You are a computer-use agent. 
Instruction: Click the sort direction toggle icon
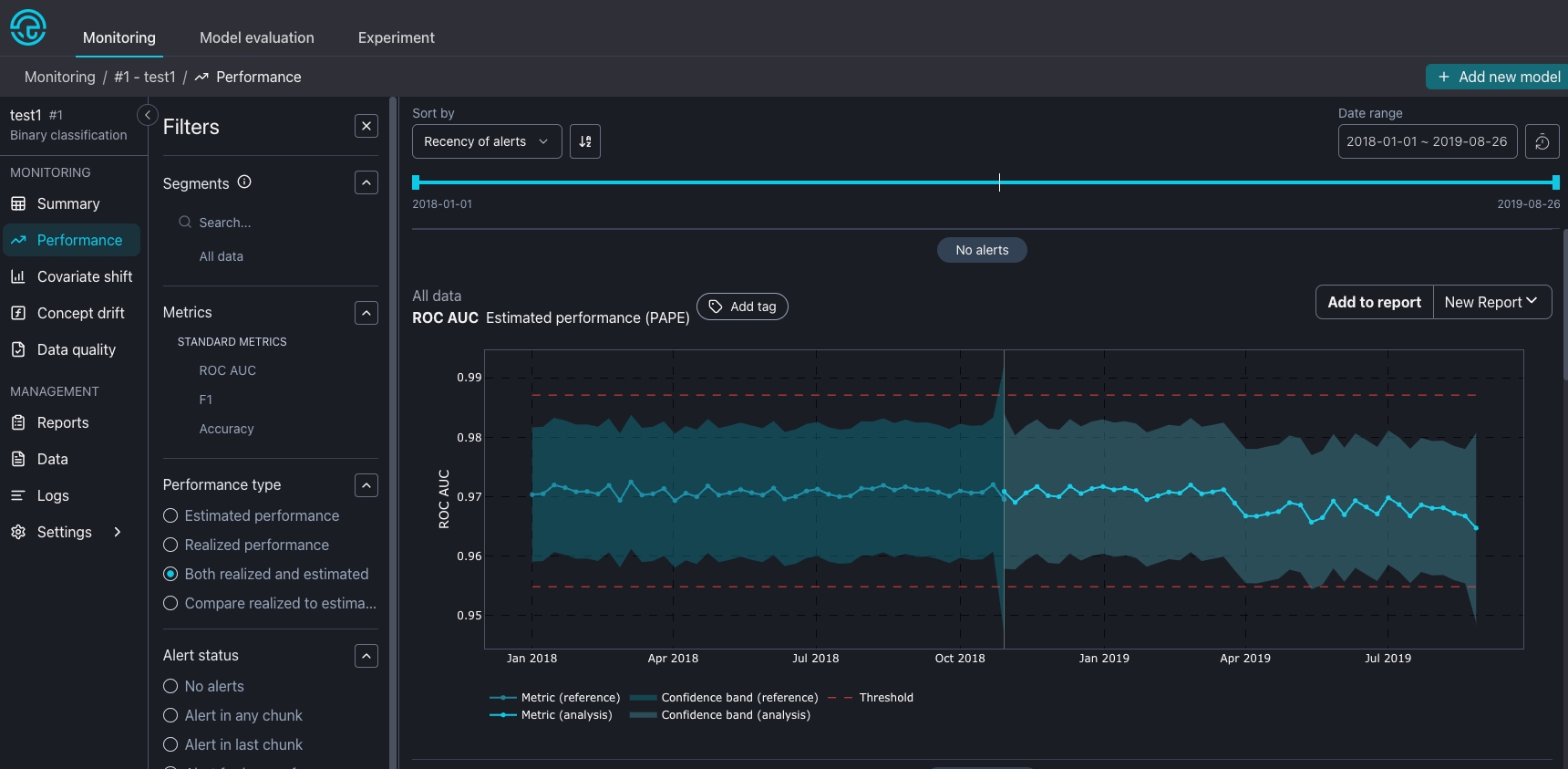[x=585, y=141]
